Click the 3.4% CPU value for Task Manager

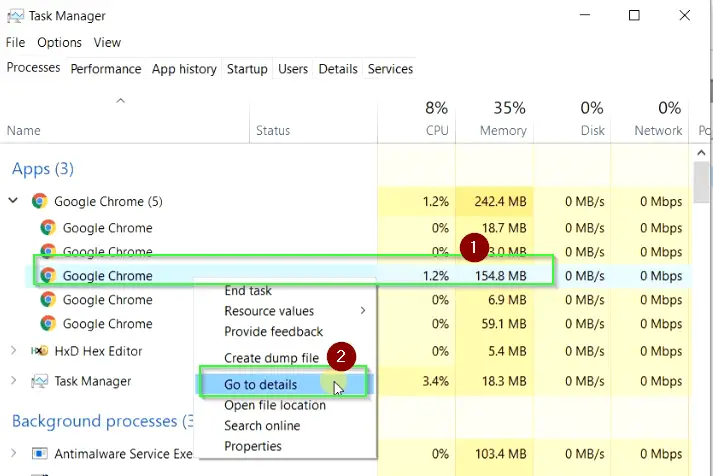(436, 381)
